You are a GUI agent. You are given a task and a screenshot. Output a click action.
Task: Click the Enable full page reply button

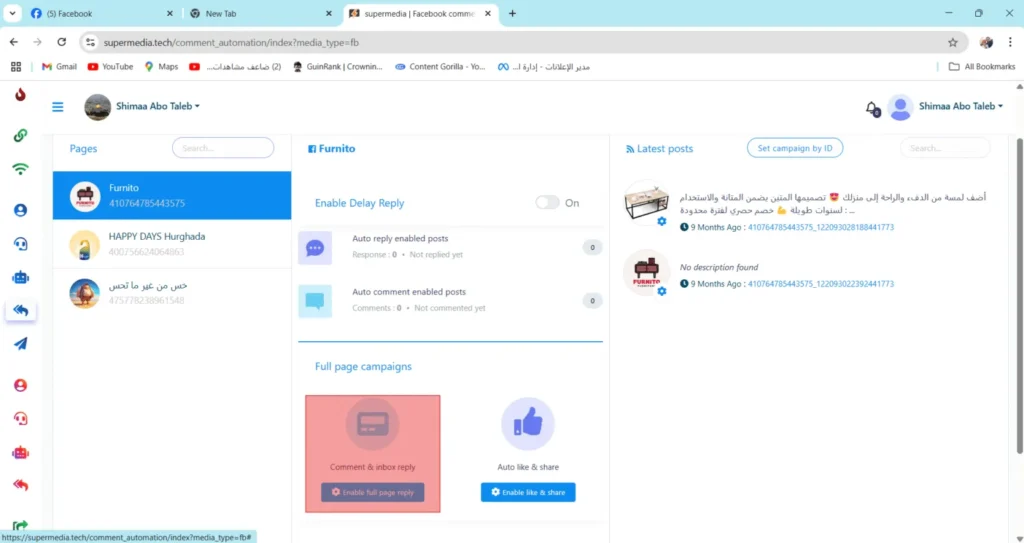372,492
